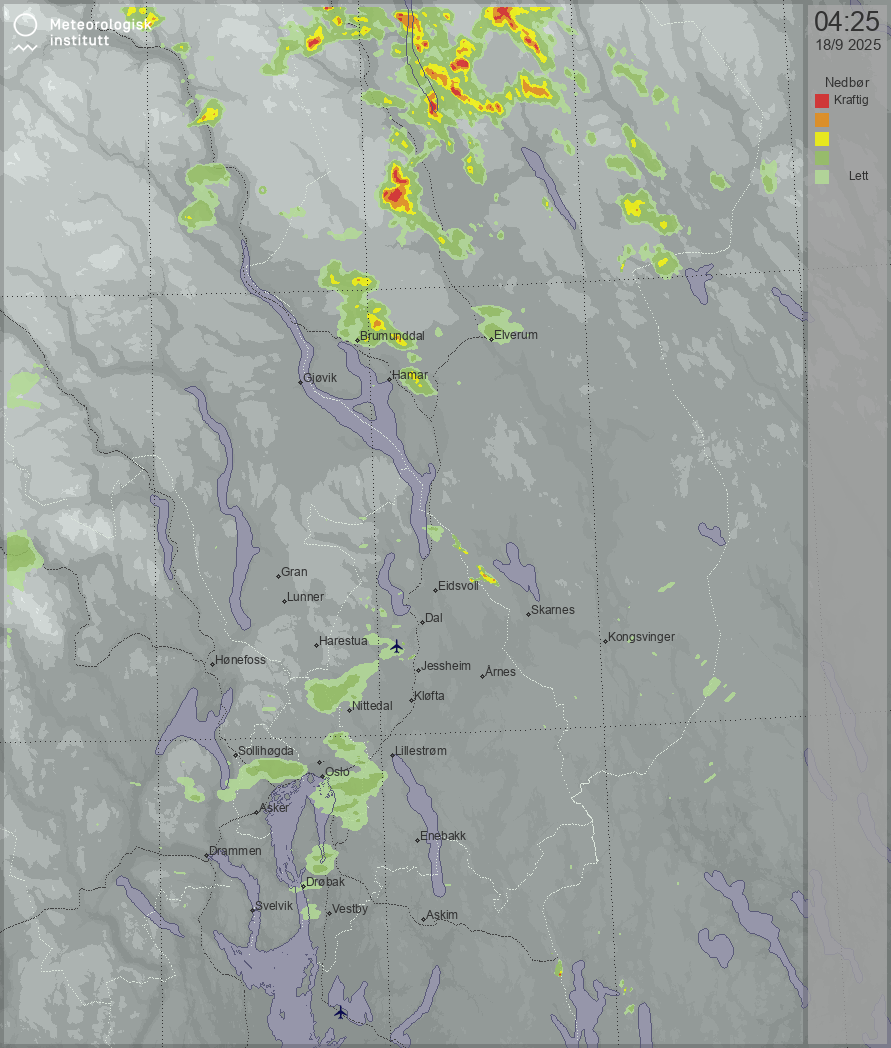Click the Drøbak label
891x1048 pixels.
point(326,882)
